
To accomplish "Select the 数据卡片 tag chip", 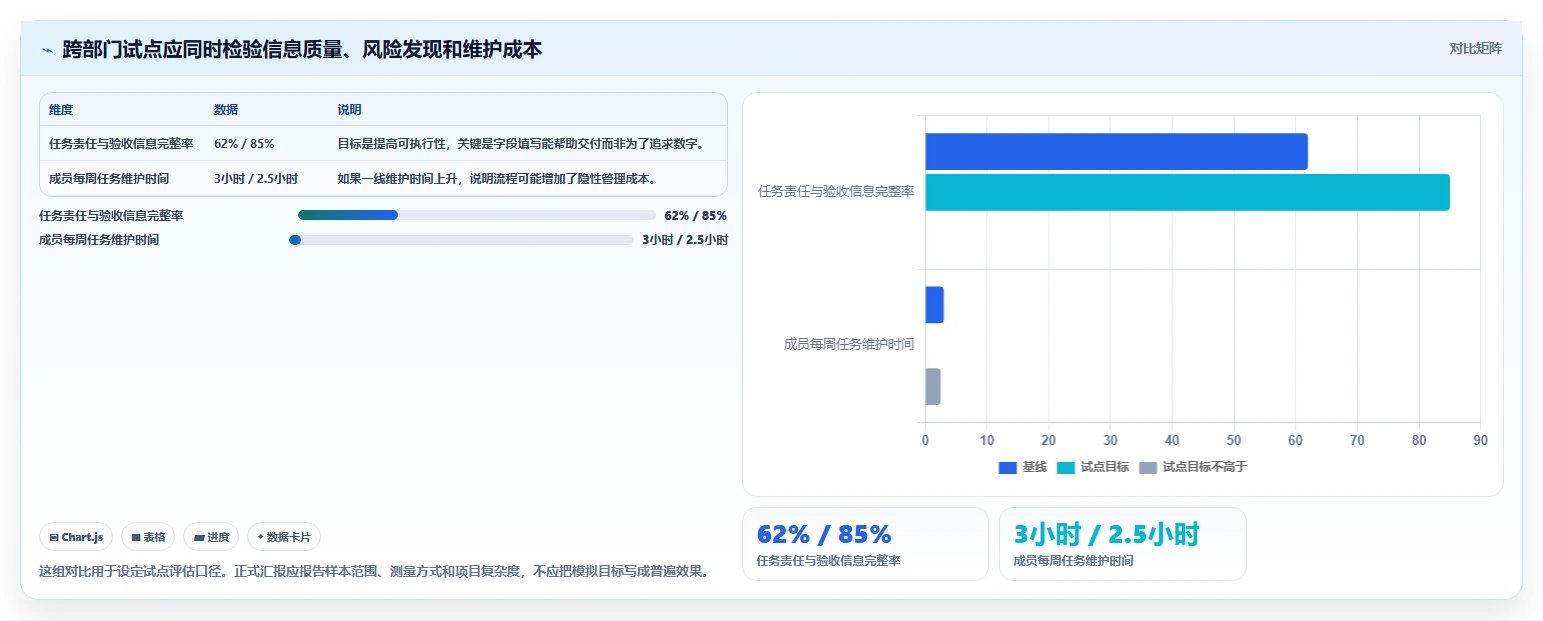I will (x=284, y=537).
